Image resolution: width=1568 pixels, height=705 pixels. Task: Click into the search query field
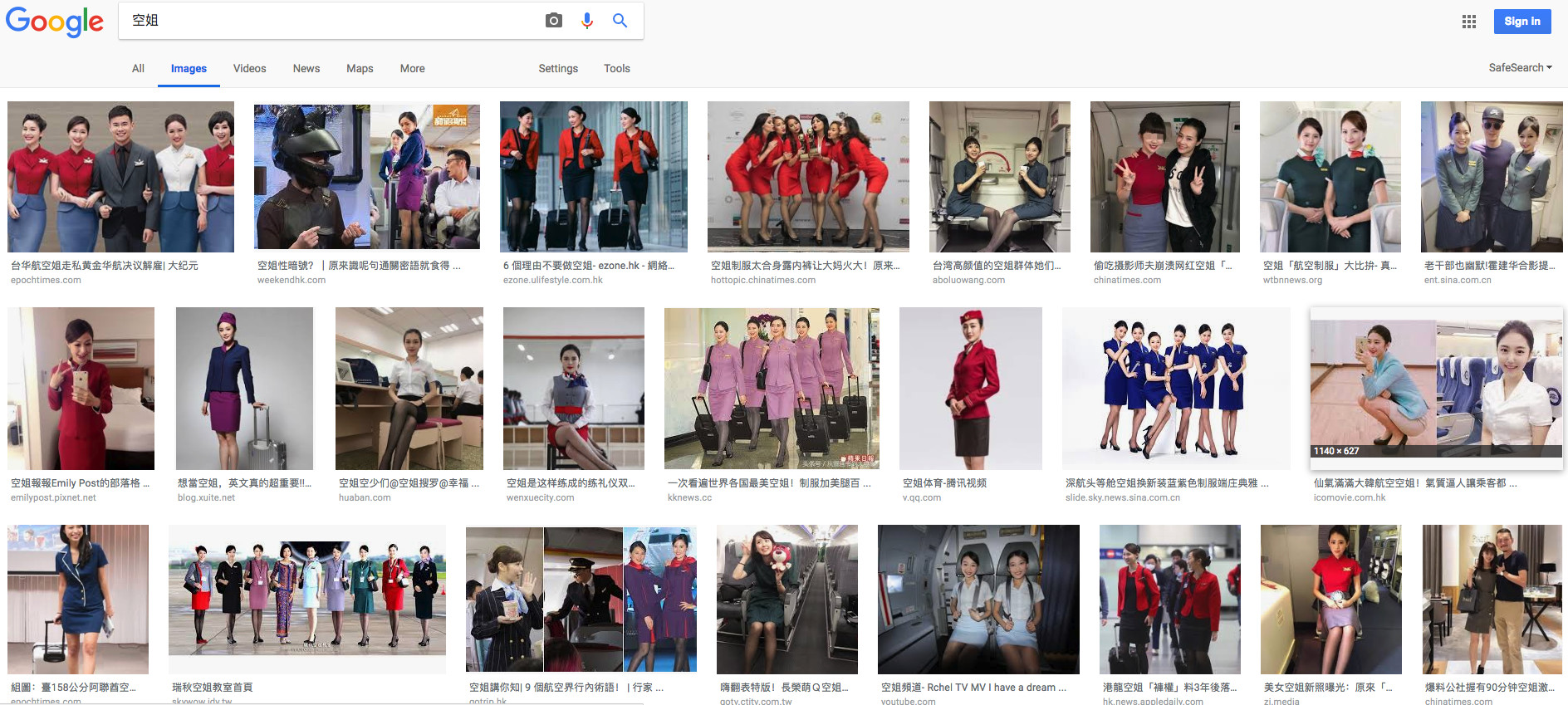(x=332, y=21)
